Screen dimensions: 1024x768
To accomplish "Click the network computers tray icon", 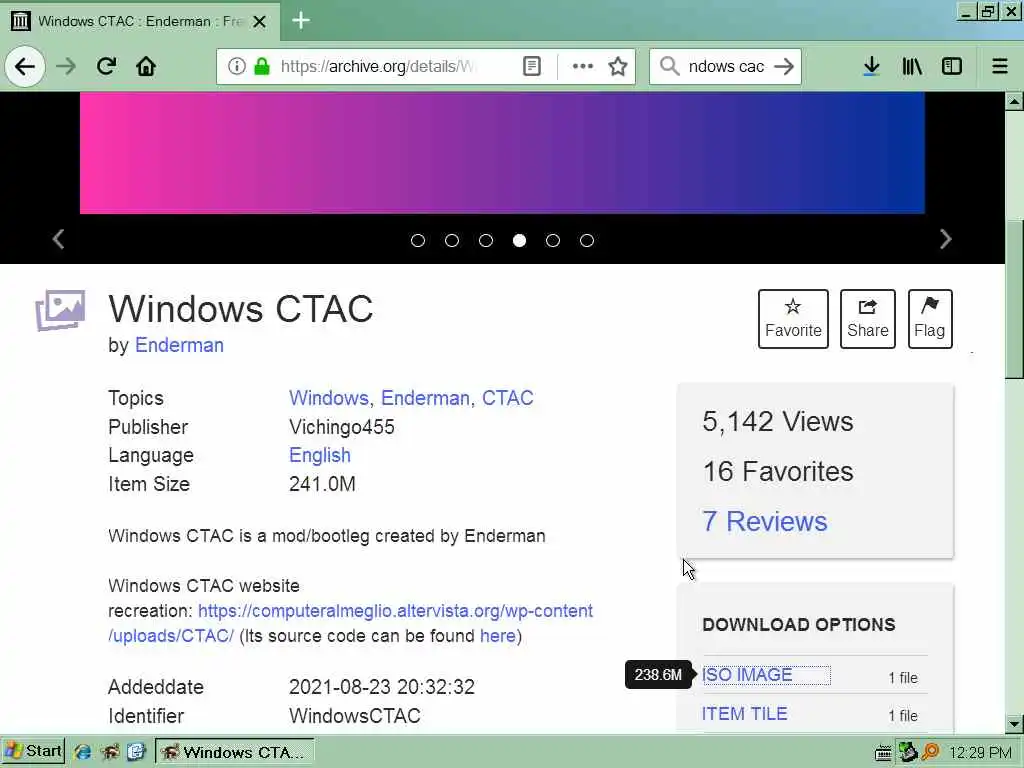I will [907, 752].
